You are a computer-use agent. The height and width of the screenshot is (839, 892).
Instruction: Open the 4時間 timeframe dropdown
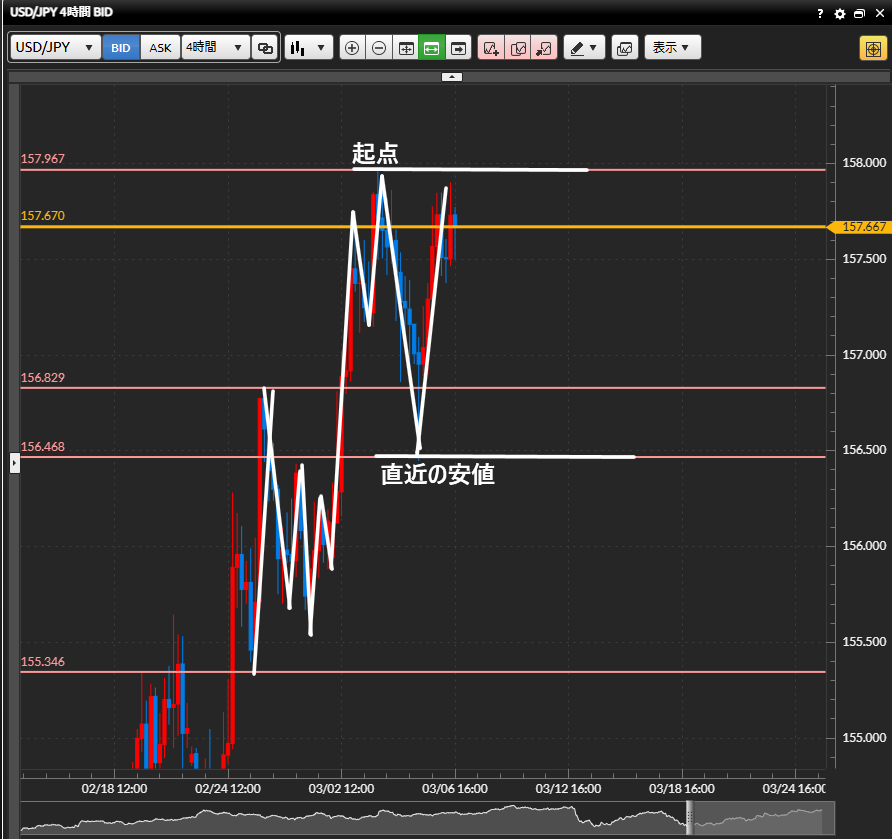(215, 47)
